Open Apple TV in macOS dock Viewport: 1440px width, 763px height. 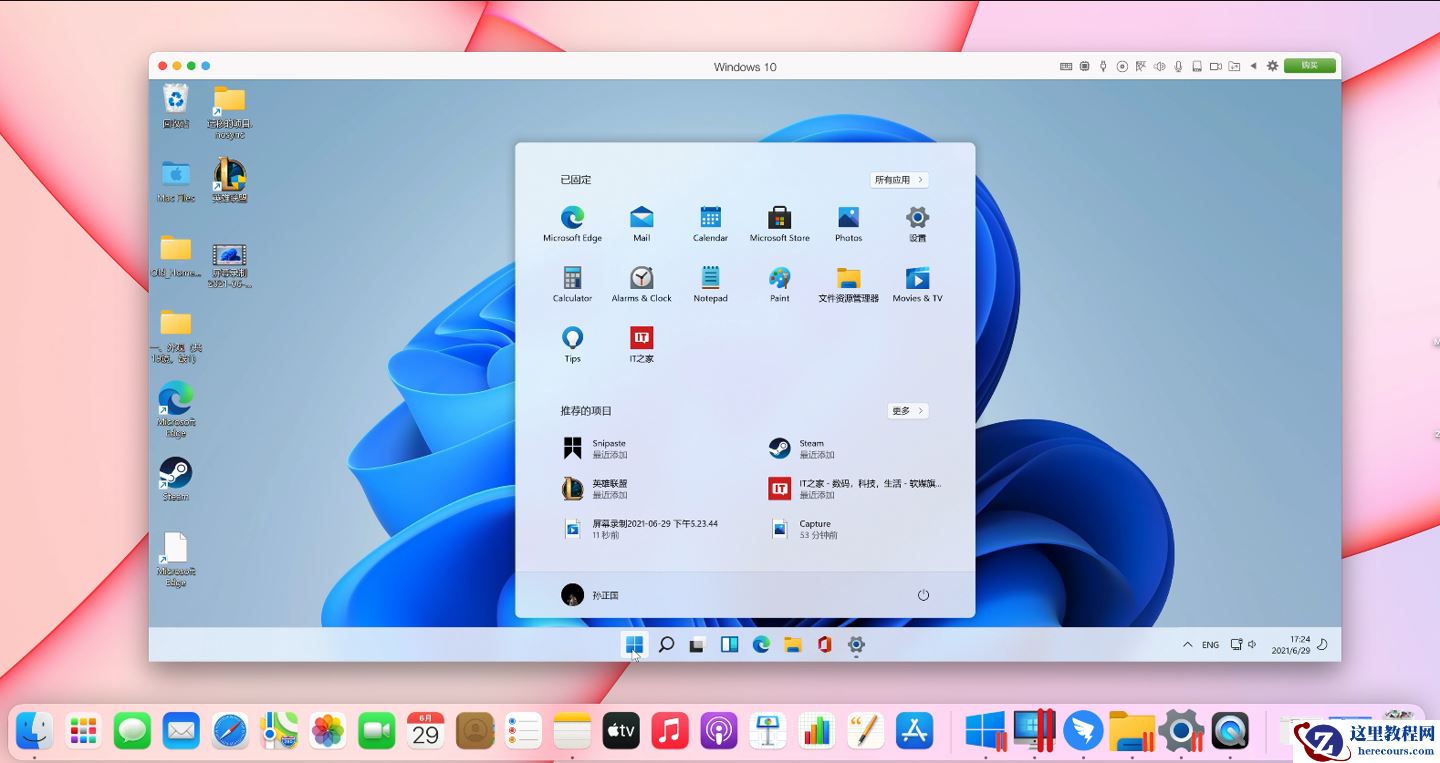[621, 731]
